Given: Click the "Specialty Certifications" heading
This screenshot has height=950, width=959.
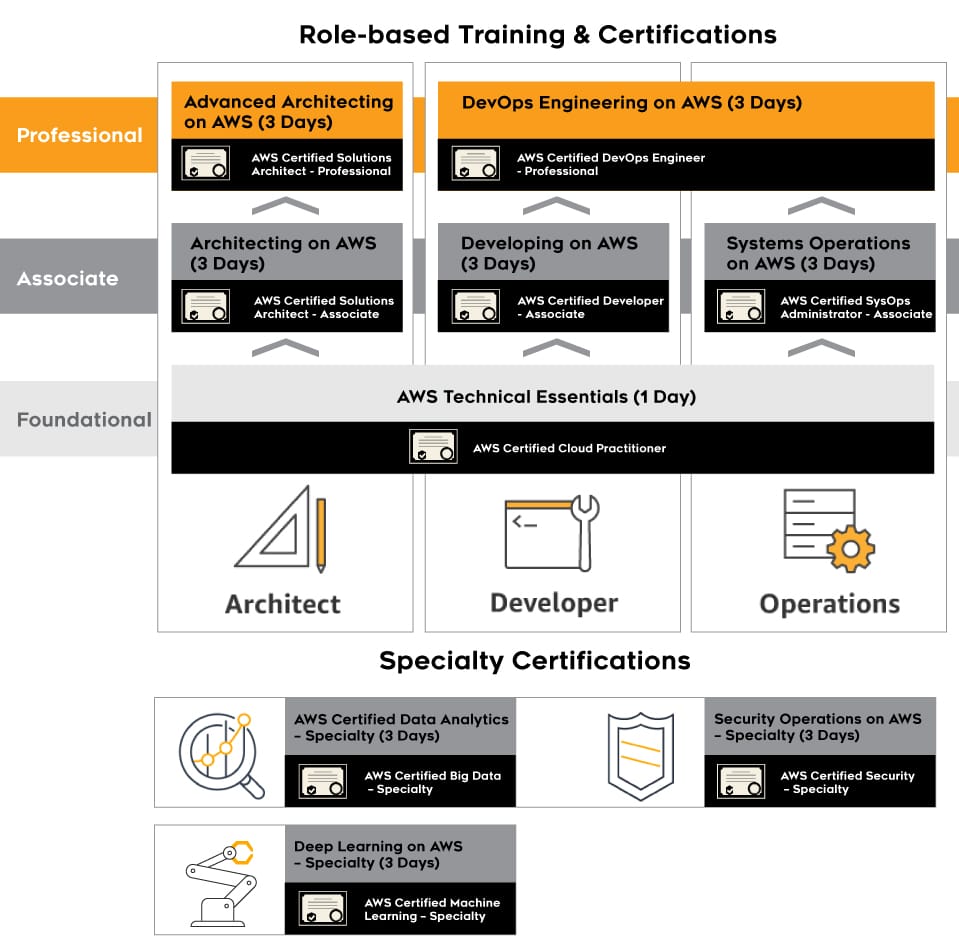Looking at the screenshot, I should tap(535, 661).
